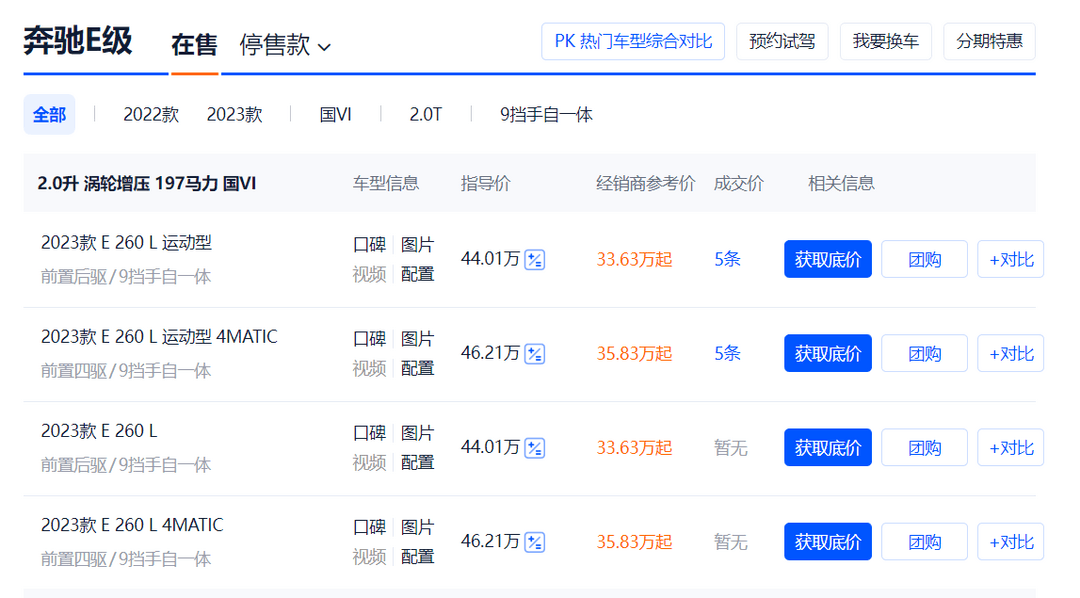Open 2023款 E 260 L 运动型 model page
Viewport: 1080px width, 598px height.
pyautogui.click(x=126, y=243)
